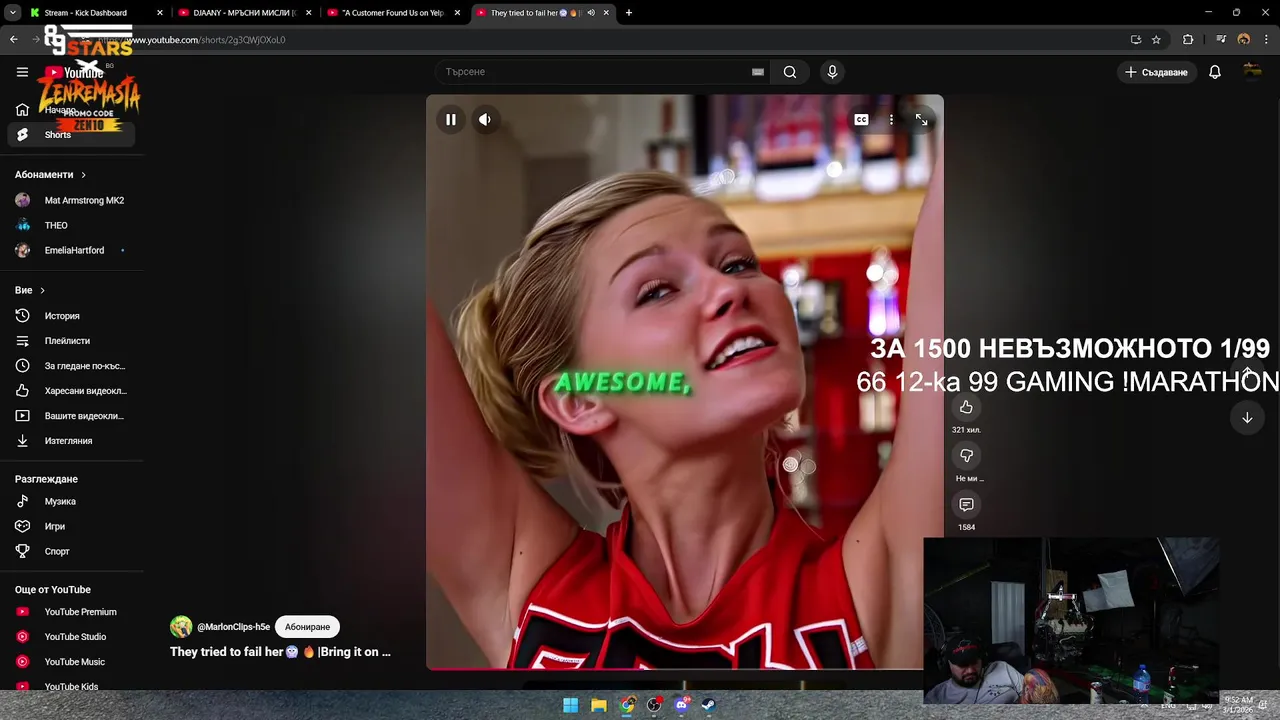Screen dimensions: 1280x720
Task: Click the Short title They tried to fail her
Action: click(x=280, y=652)
